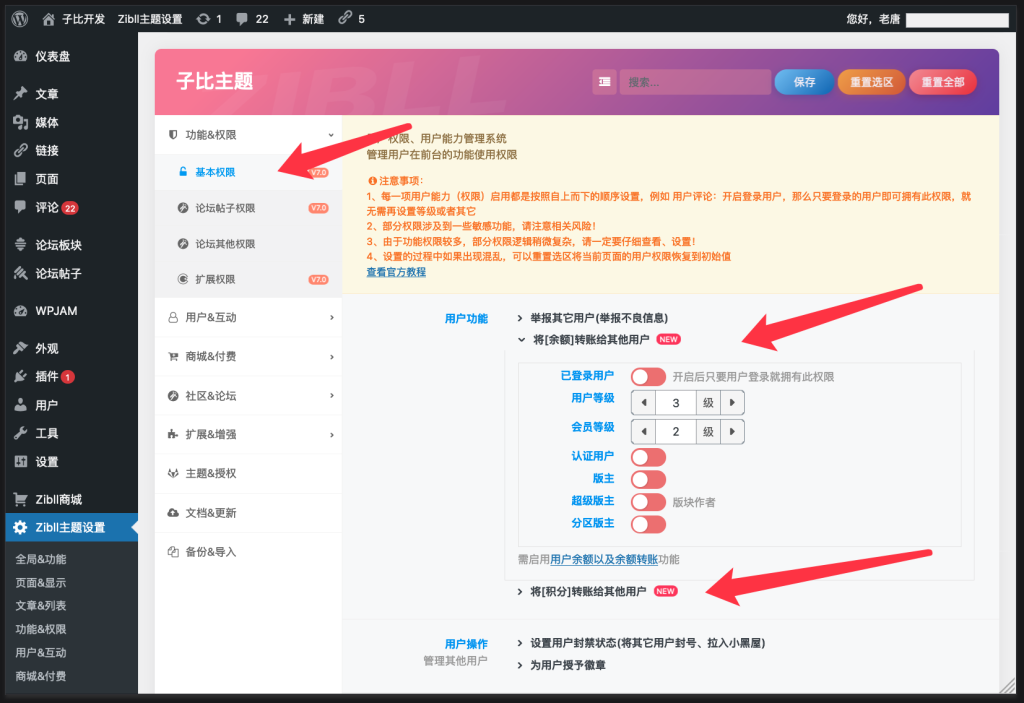1024x703 pixels.
Task: Focus the 搜索 search field
Action: pos(695,82)
